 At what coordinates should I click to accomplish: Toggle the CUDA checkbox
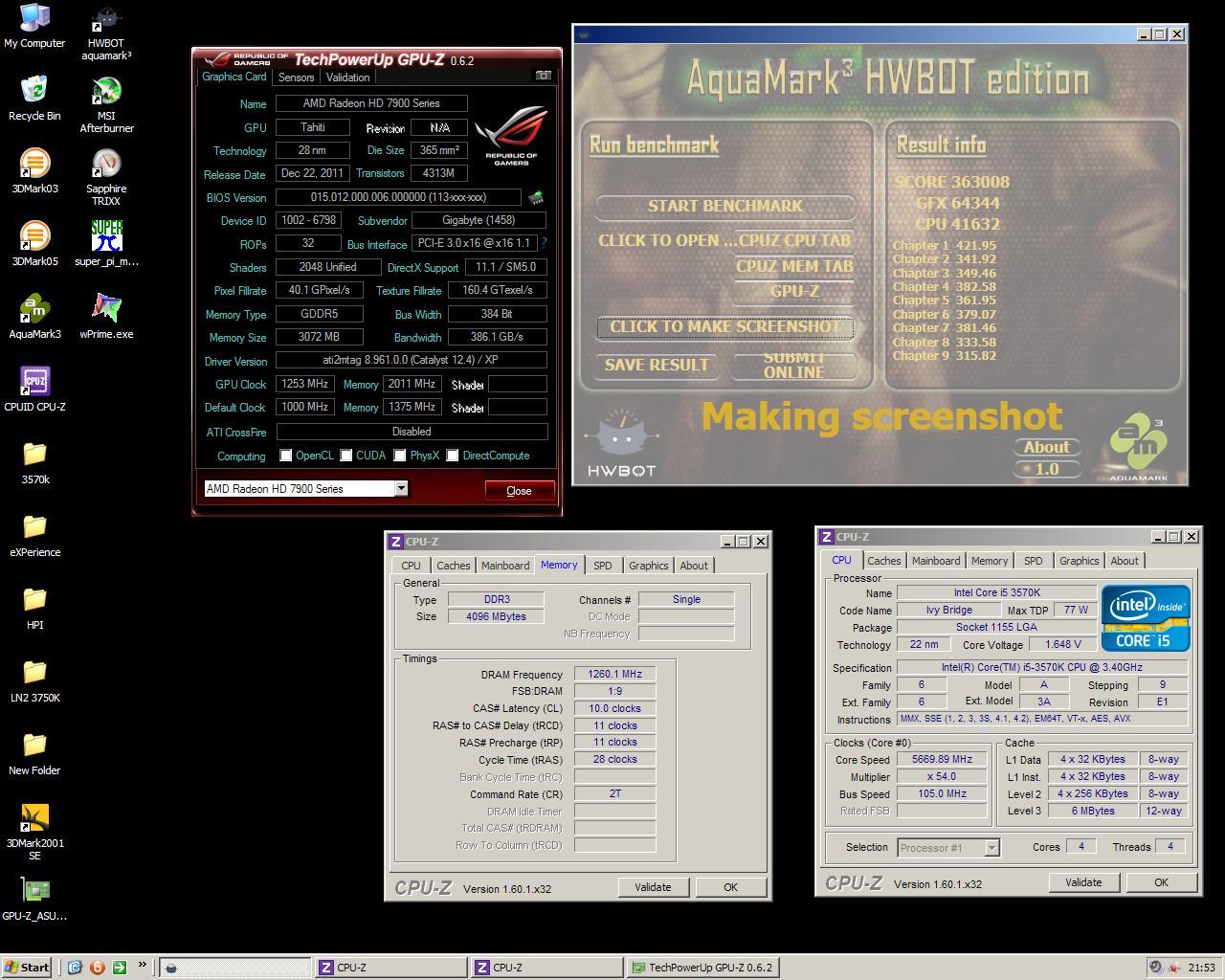tap(345, 456)
